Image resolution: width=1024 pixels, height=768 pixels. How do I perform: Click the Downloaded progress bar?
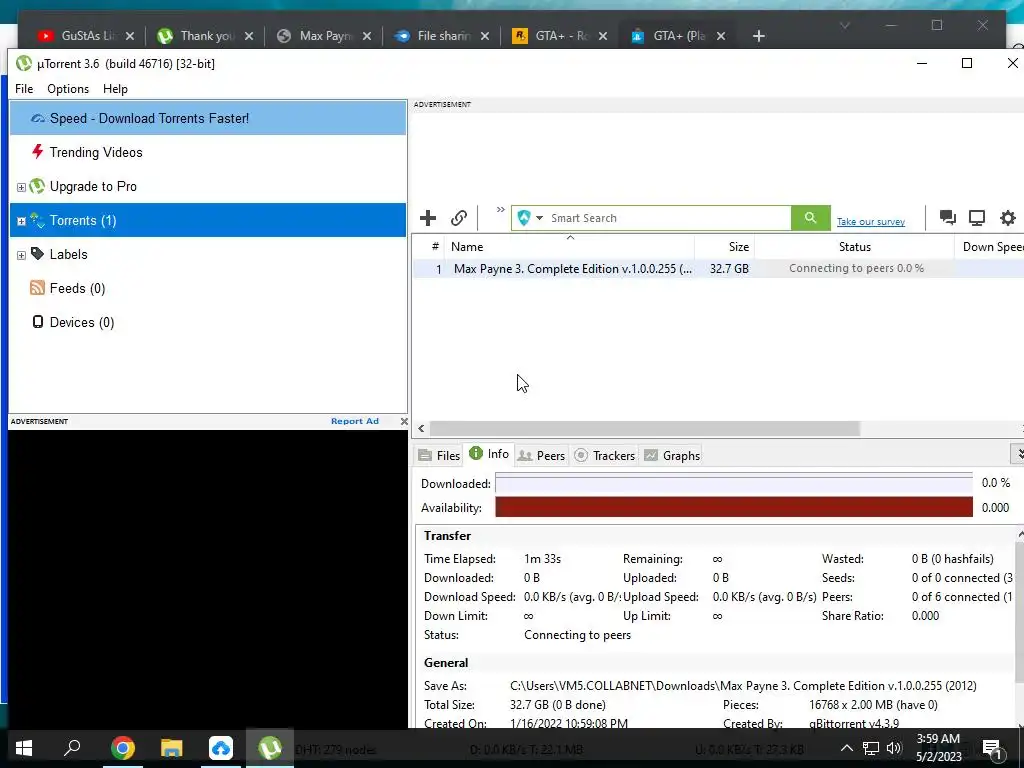[x=734, y=483]
